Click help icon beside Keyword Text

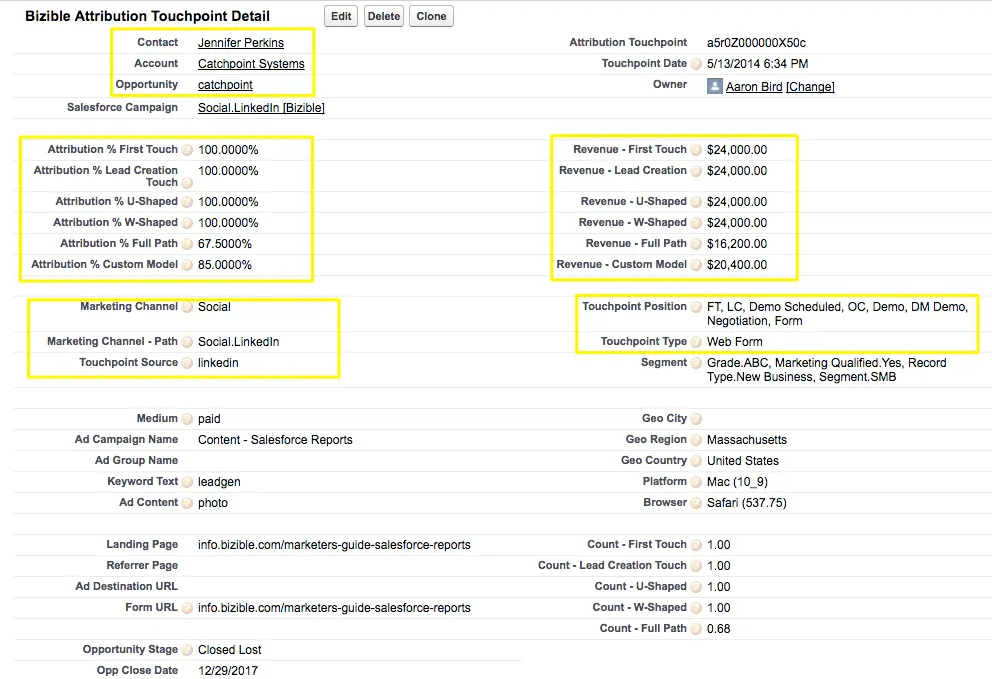pyautogui.click(x=187, y=482)
